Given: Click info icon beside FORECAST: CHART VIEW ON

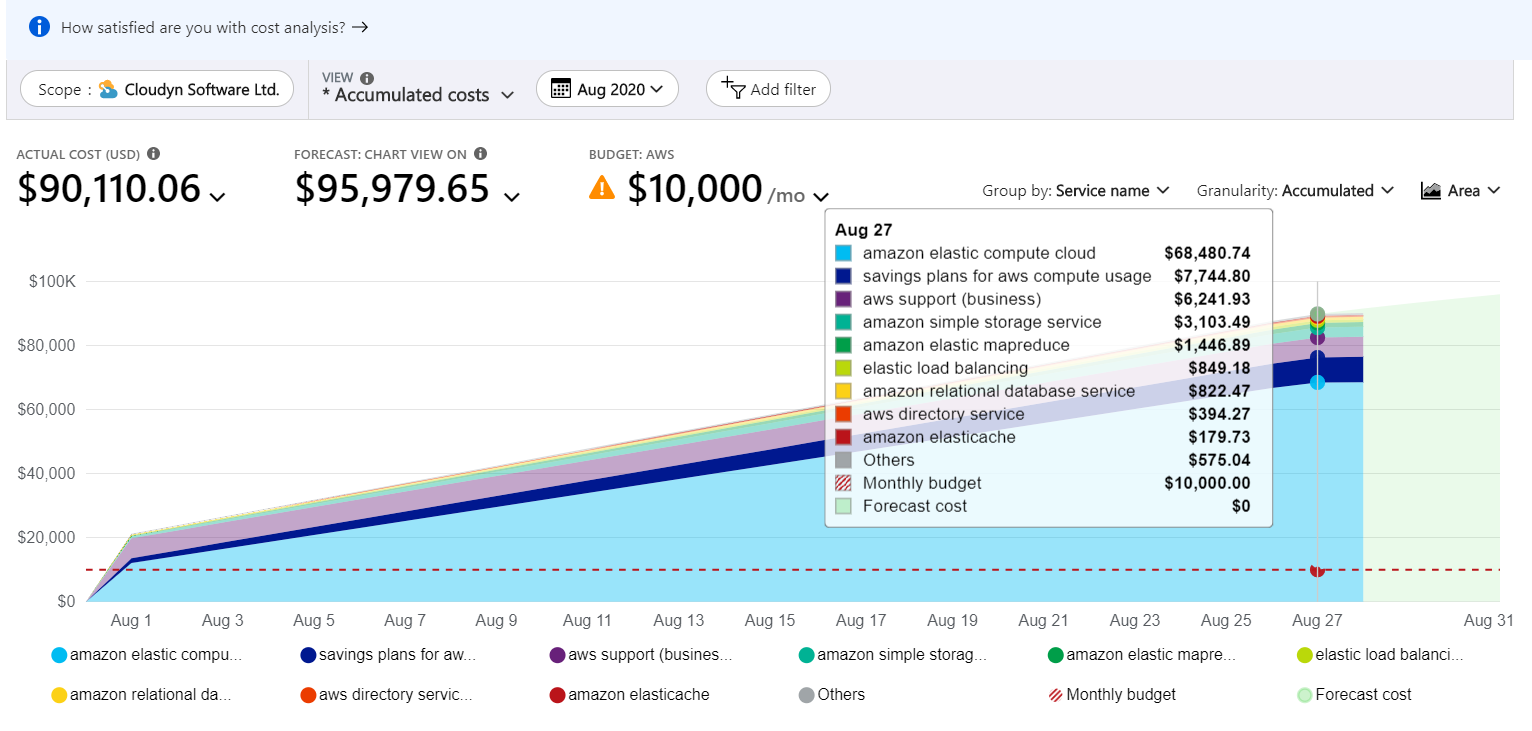Looking at the screenshot, I should click(480, 154).
